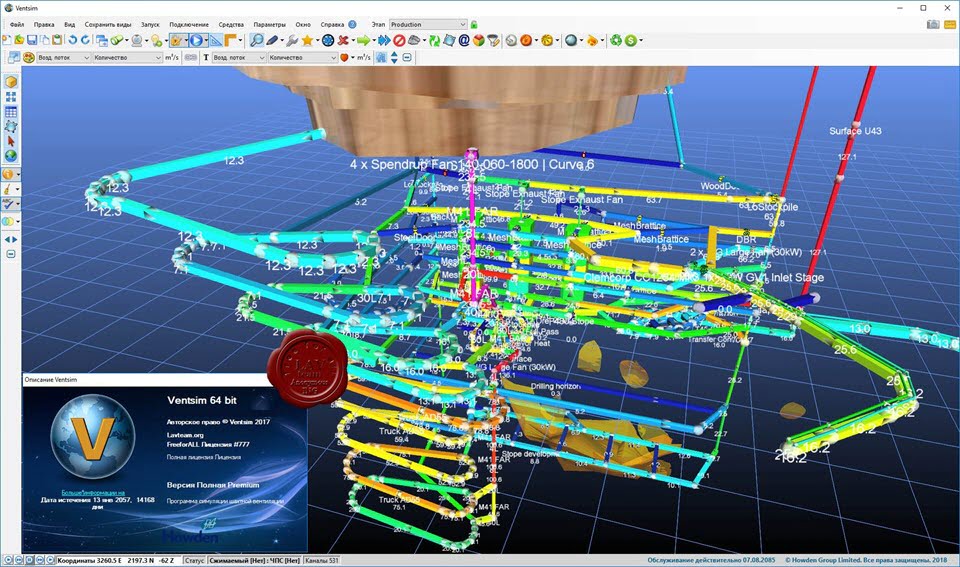
Task: Click the 'Surface U43' label in 3D view
Action: click(x=855, y=131)
